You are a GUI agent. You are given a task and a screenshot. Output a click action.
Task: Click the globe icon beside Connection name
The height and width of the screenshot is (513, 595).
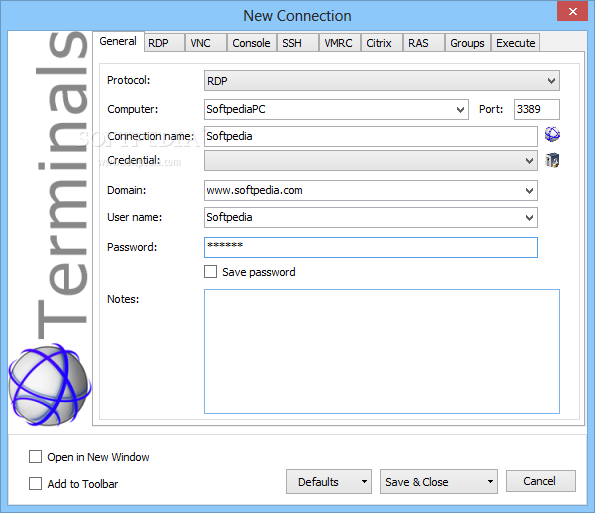552,134
